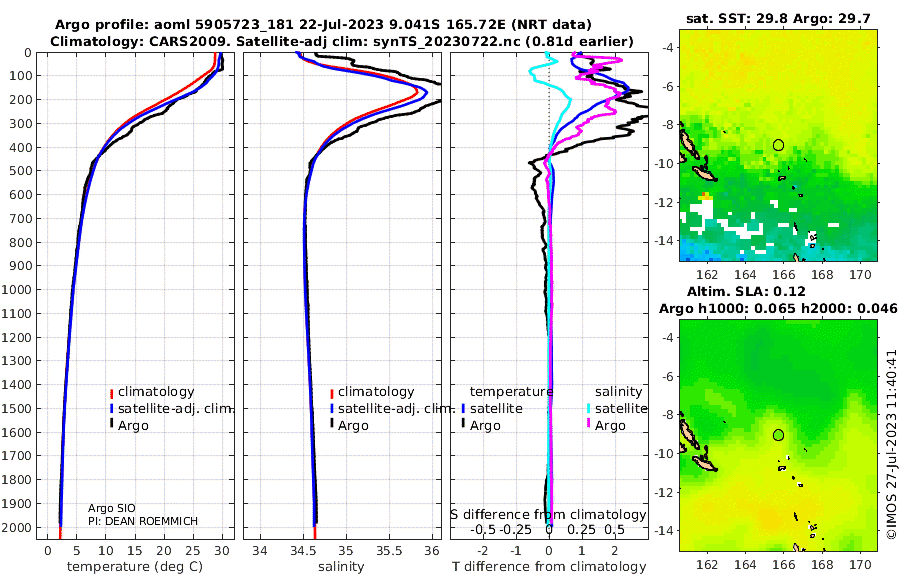Click the cyan 'satellite' swatch under salinity header
This screenshot has width=900, height=580.
click(x=588, y=409)
